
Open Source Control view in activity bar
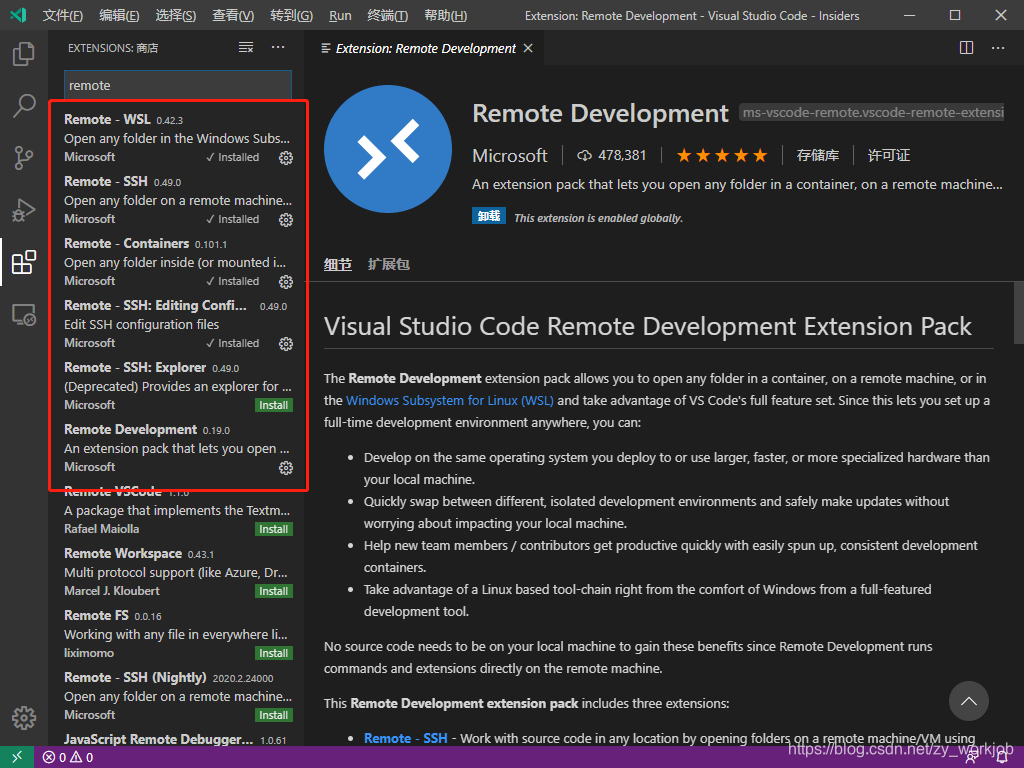24,157
